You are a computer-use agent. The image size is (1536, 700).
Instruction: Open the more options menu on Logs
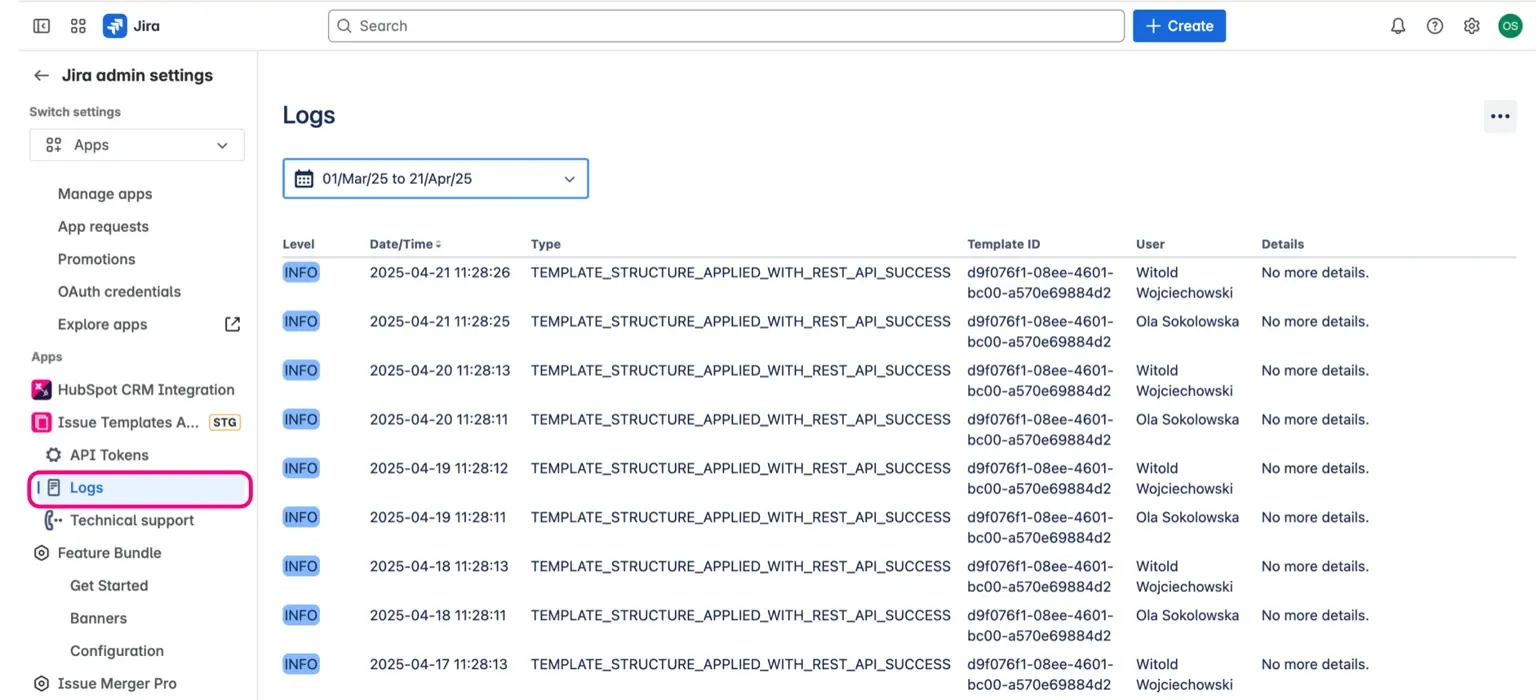click(1499, 116)
